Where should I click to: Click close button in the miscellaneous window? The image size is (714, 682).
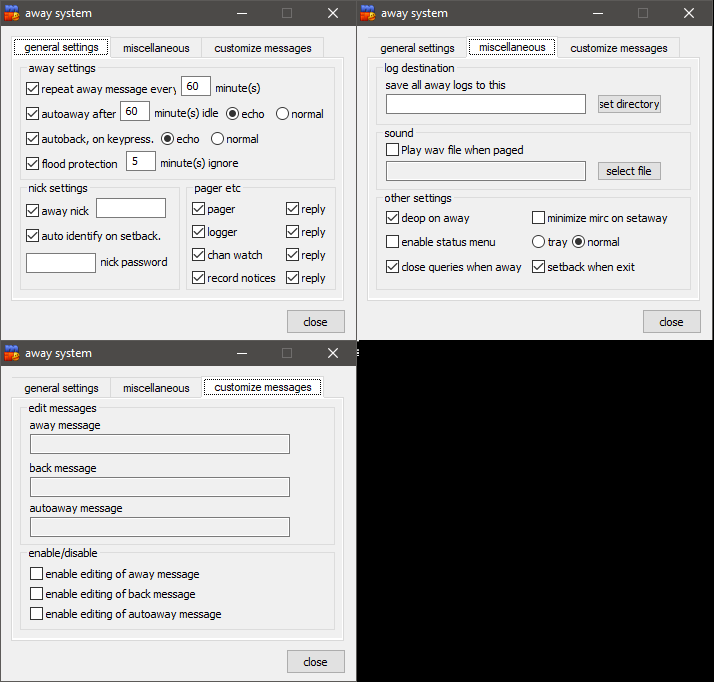pos(672,322)
